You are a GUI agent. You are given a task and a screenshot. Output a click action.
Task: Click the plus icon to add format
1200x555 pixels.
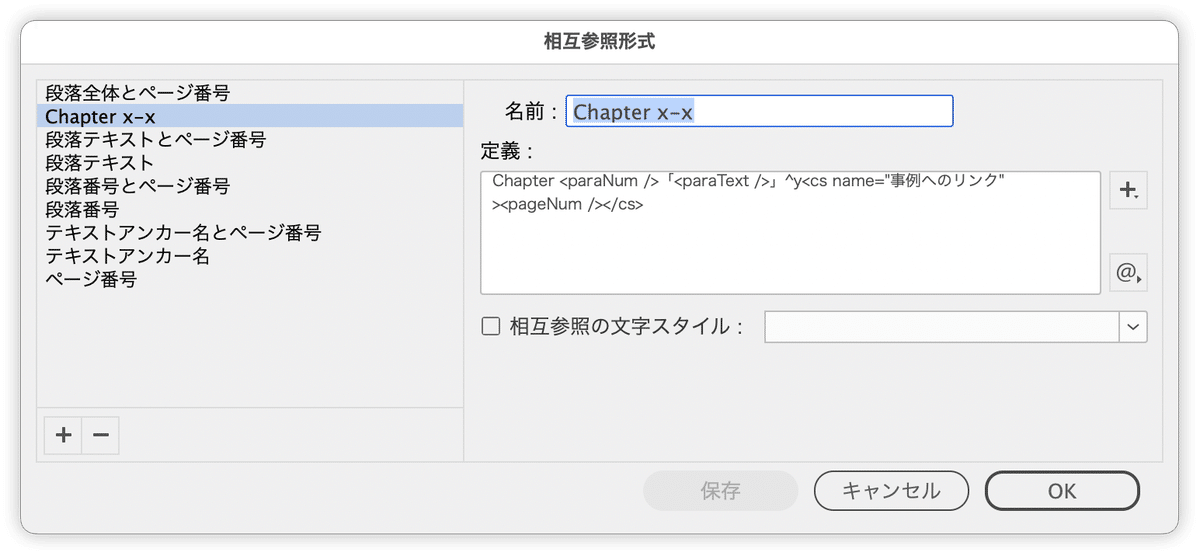point(63,435)
